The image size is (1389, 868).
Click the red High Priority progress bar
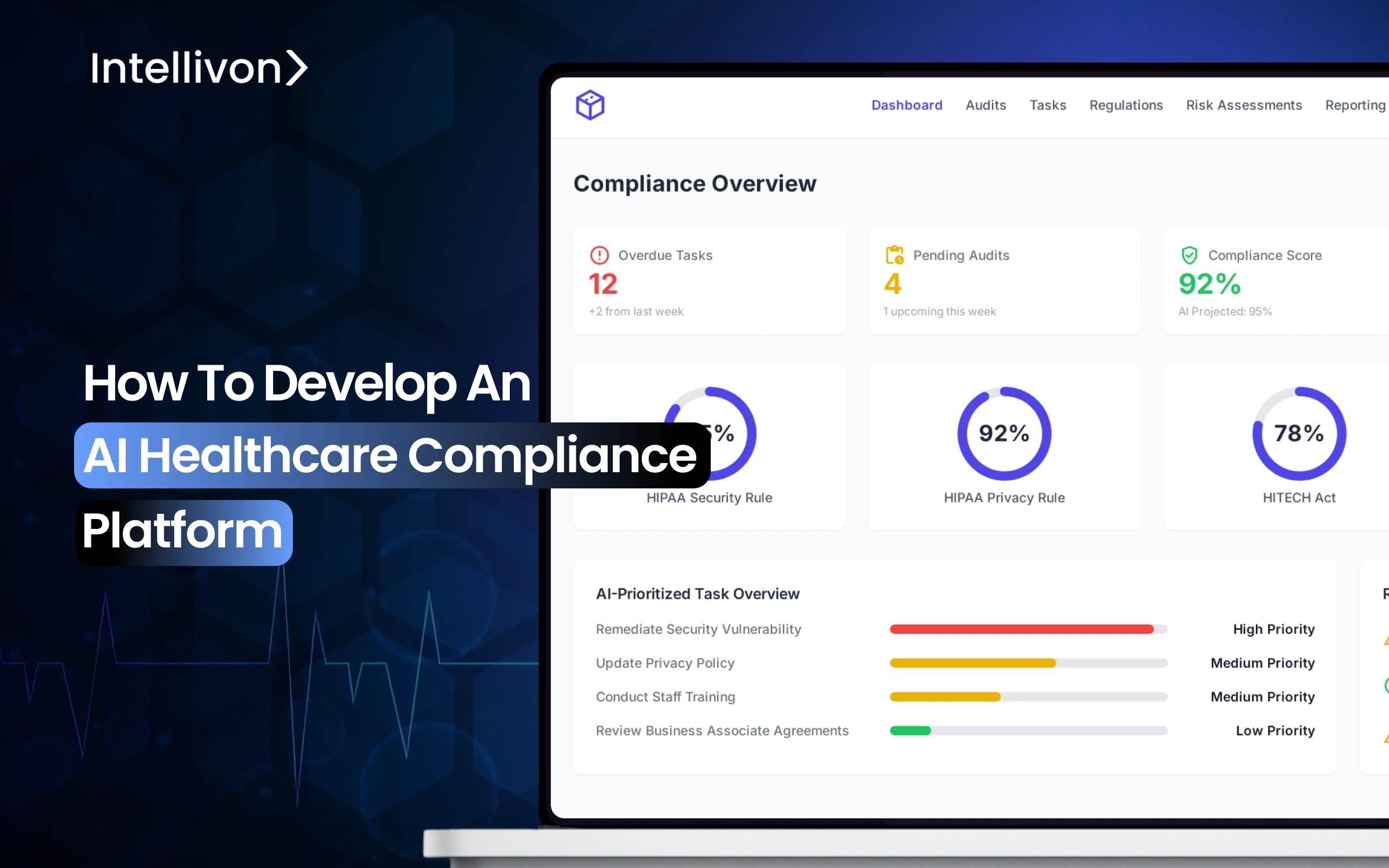(x=1021, y=629)
